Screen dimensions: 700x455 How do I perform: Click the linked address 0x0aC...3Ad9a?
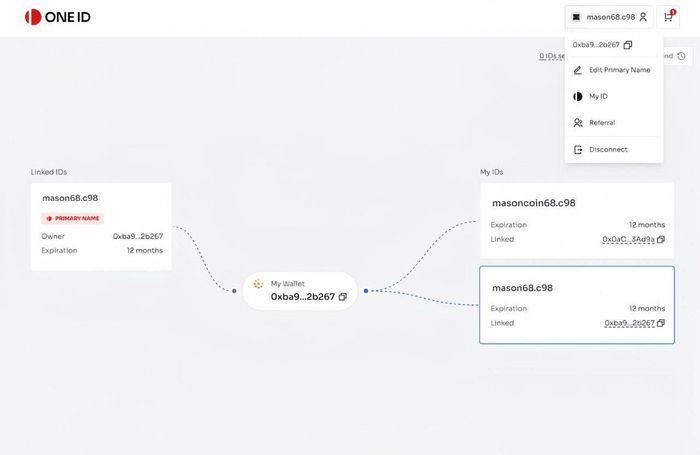pos(628,239)
